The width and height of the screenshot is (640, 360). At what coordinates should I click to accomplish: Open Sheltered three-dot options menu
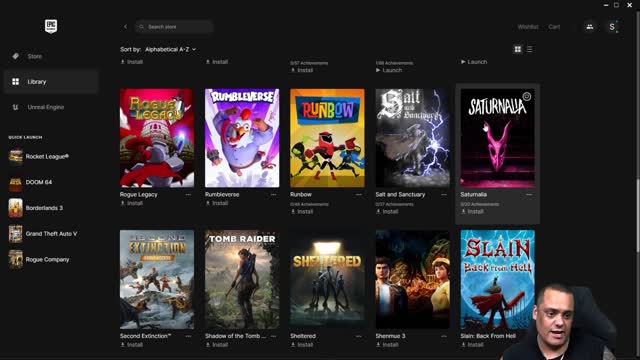[359, 336]
